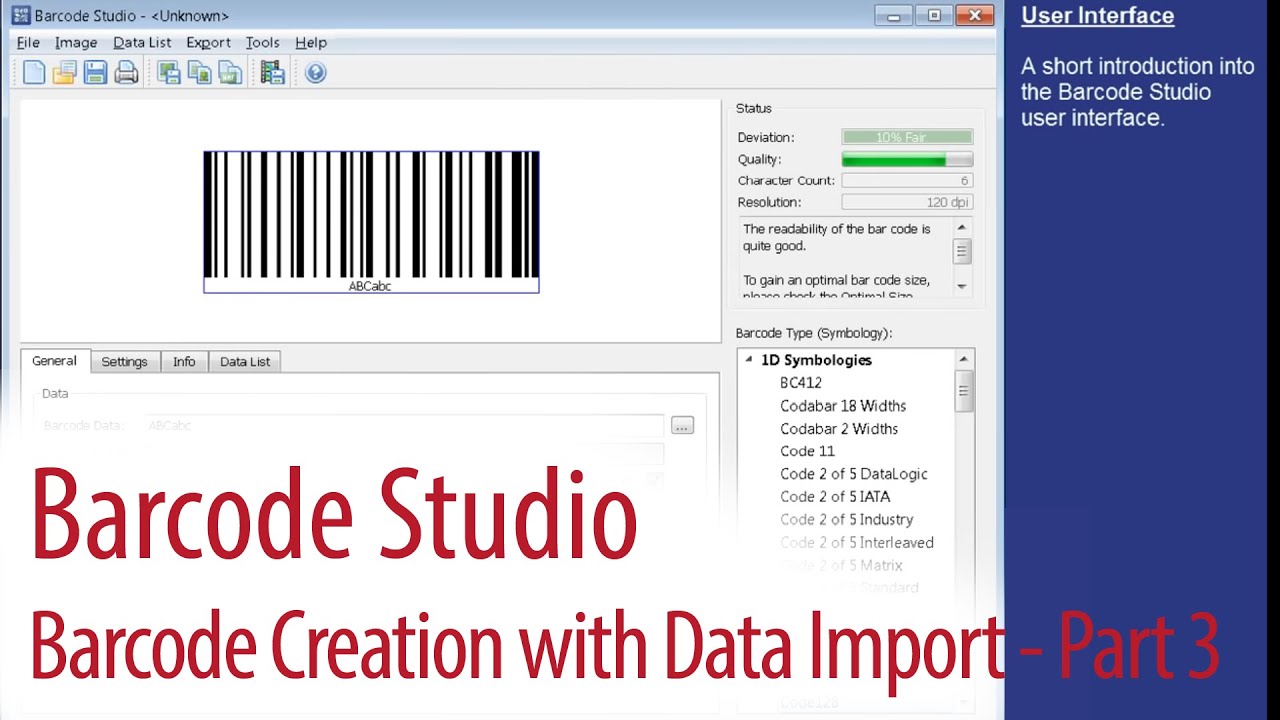Click the Deviation 10% Fair indicator
This screenshot has height=720, width=1280.
907,137
